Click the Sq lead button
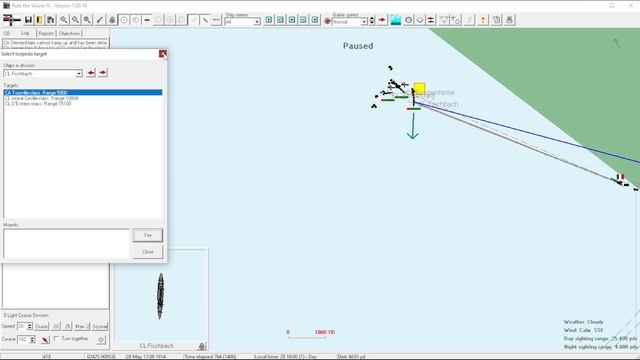The image size is (640, 360). (100, 327)
